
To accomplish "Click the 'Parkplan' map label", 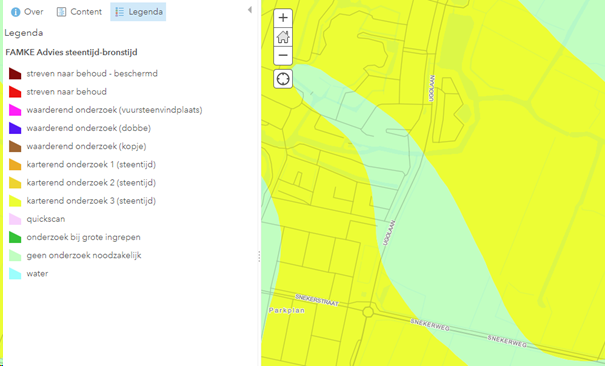I will (x=287, y=310).
